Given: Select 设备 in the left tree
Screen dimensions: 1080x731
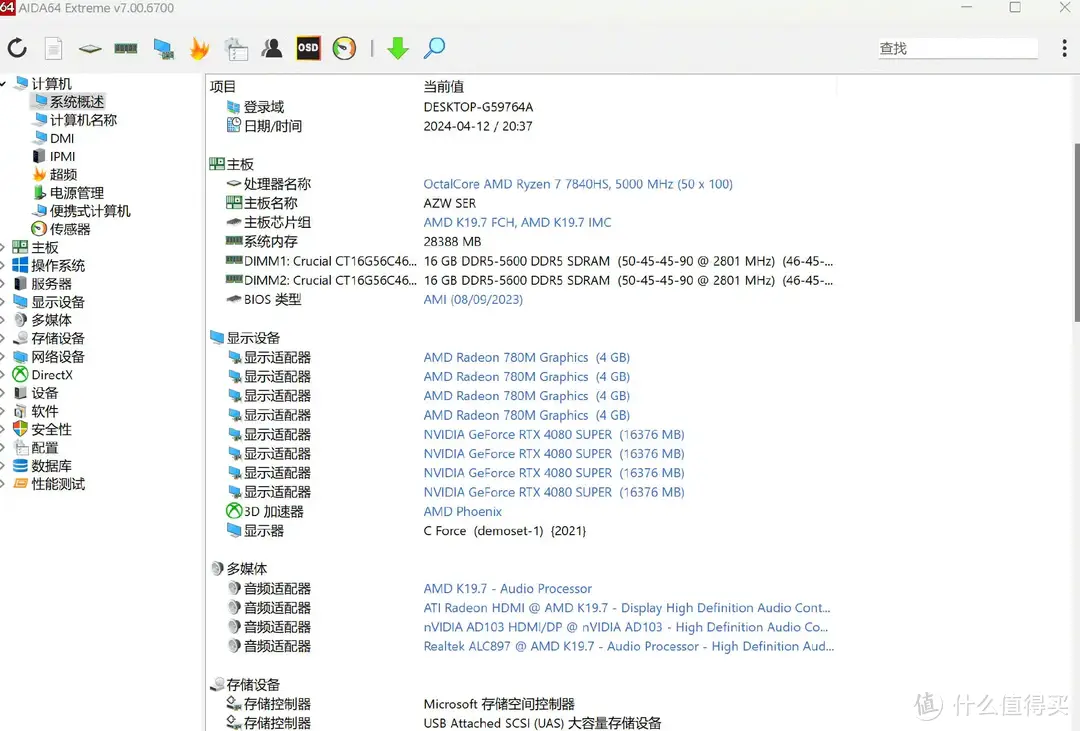Looking at the screenshot, I should pyautogui.click(x=45, y=393).
